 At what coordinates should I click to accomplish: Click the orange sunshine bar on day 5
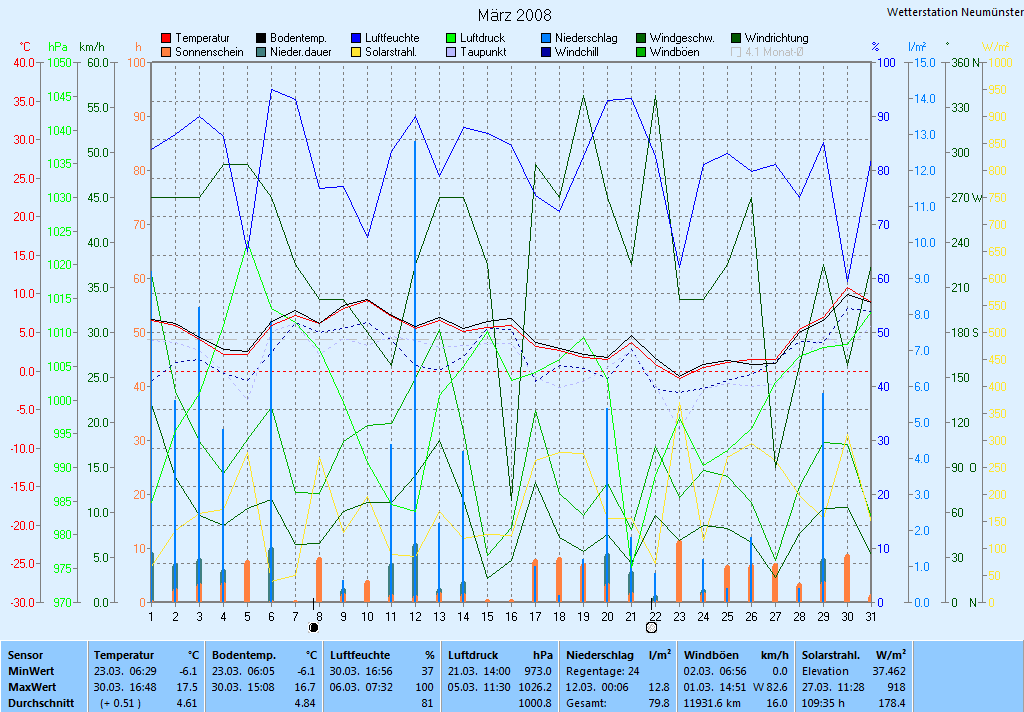click(247, 581)
